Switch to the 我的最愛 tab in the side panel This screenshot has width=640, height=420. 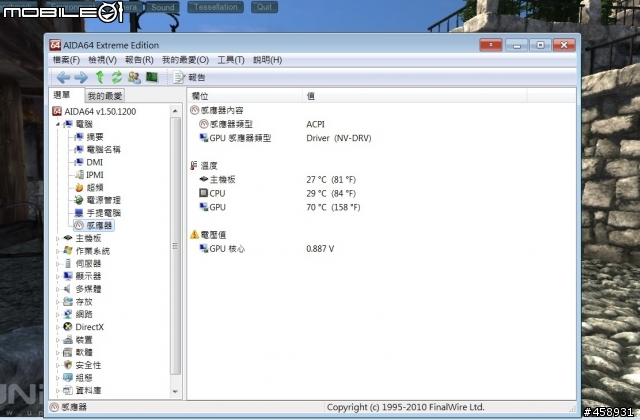coord(105,96)
